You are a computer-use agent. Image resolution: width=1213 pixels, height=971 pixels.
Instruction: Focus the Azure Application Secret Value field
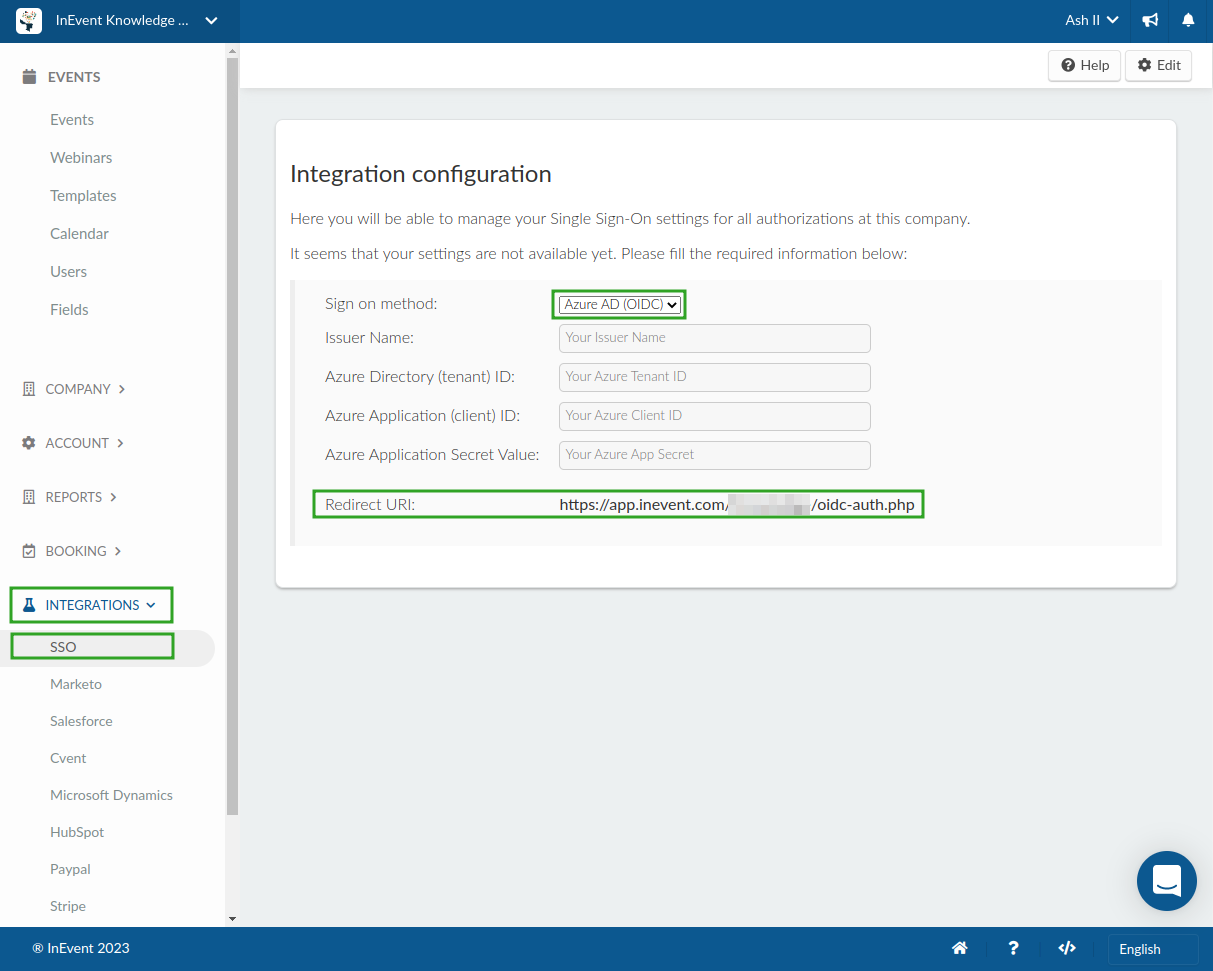click(715, 455)
